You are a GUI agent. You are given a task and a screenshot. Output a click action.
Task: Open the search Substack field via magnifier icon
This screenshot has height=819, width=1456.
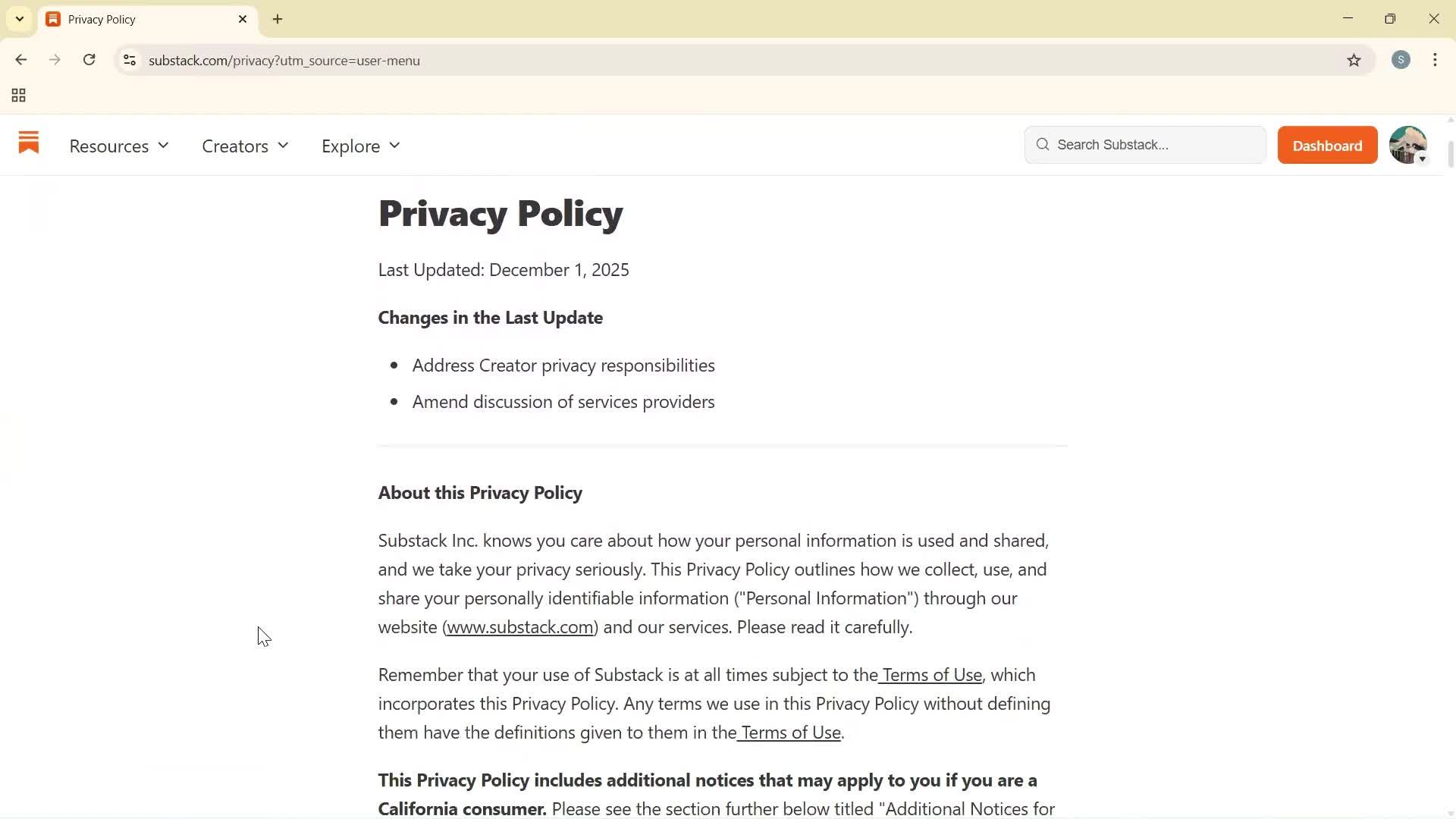point(1043,144)
